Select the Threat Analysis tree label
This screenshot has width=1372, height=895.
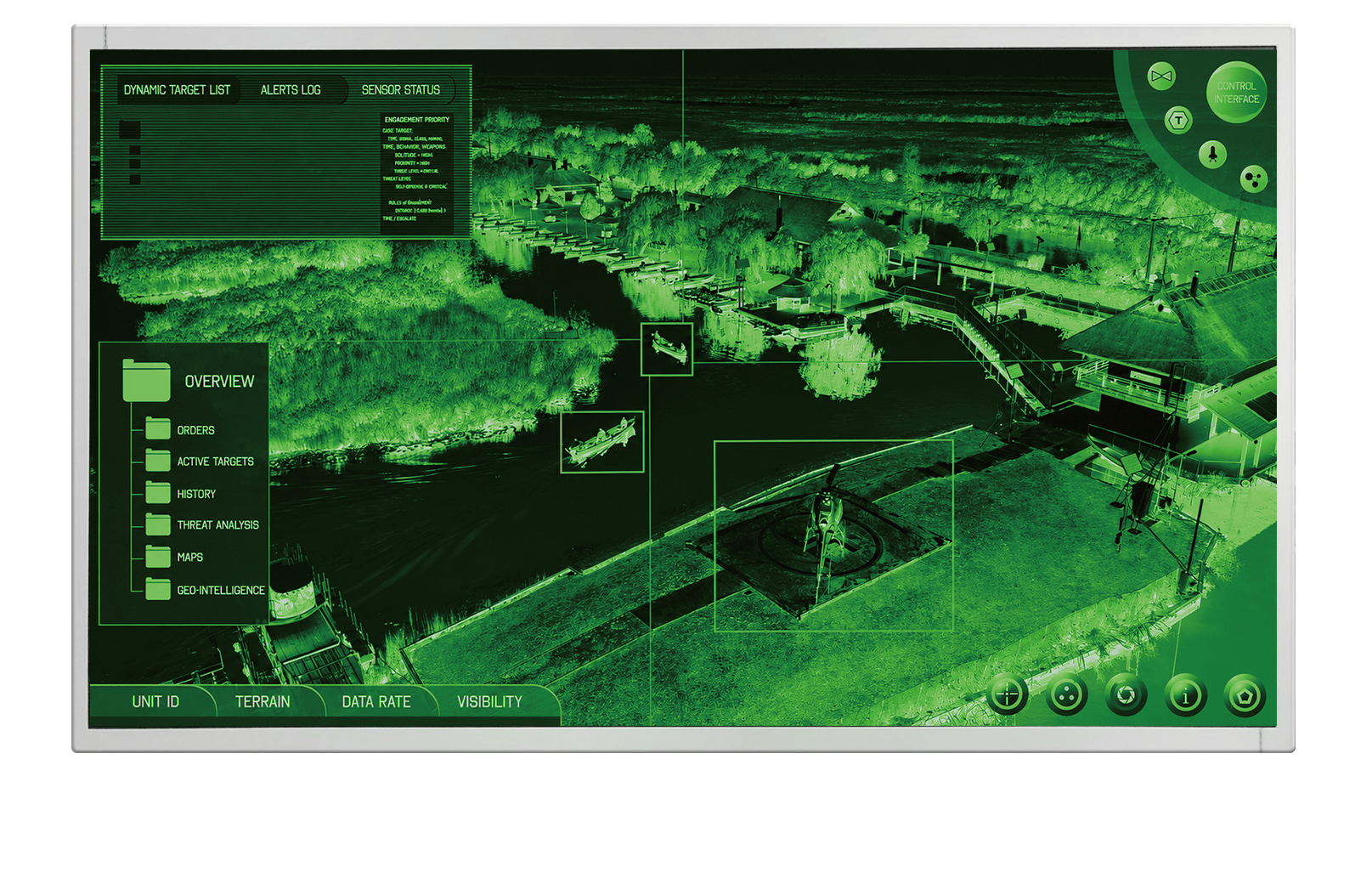217,525
